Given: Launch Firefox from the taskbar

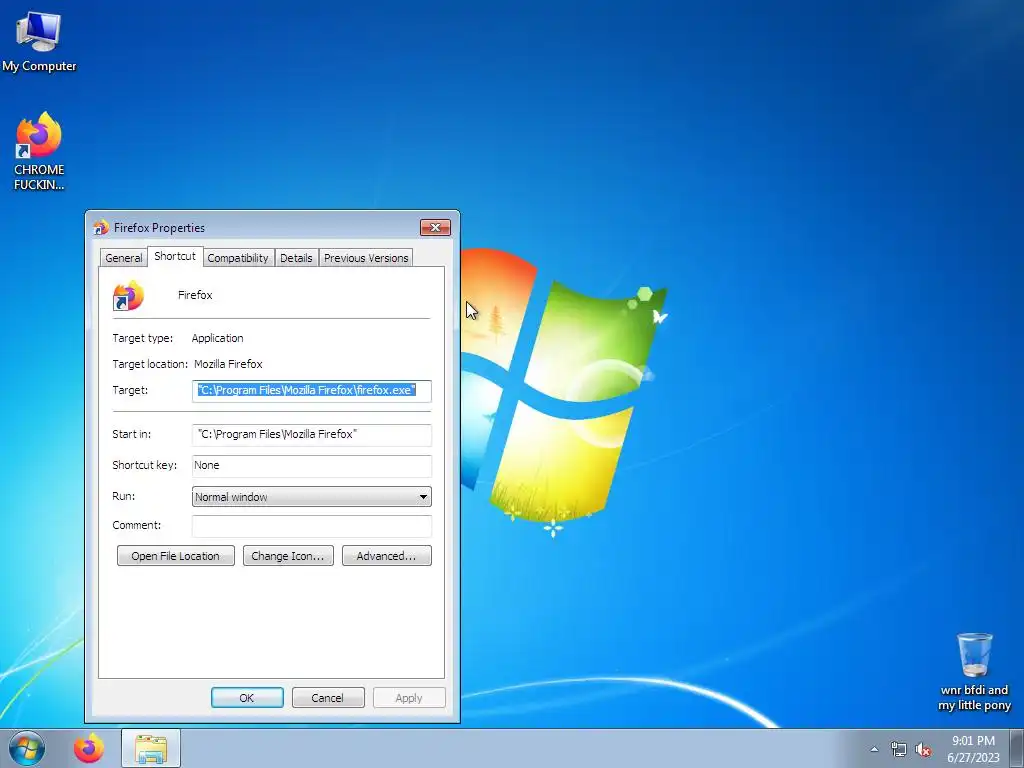Looking at the screenshot, I should pos(89,748).
